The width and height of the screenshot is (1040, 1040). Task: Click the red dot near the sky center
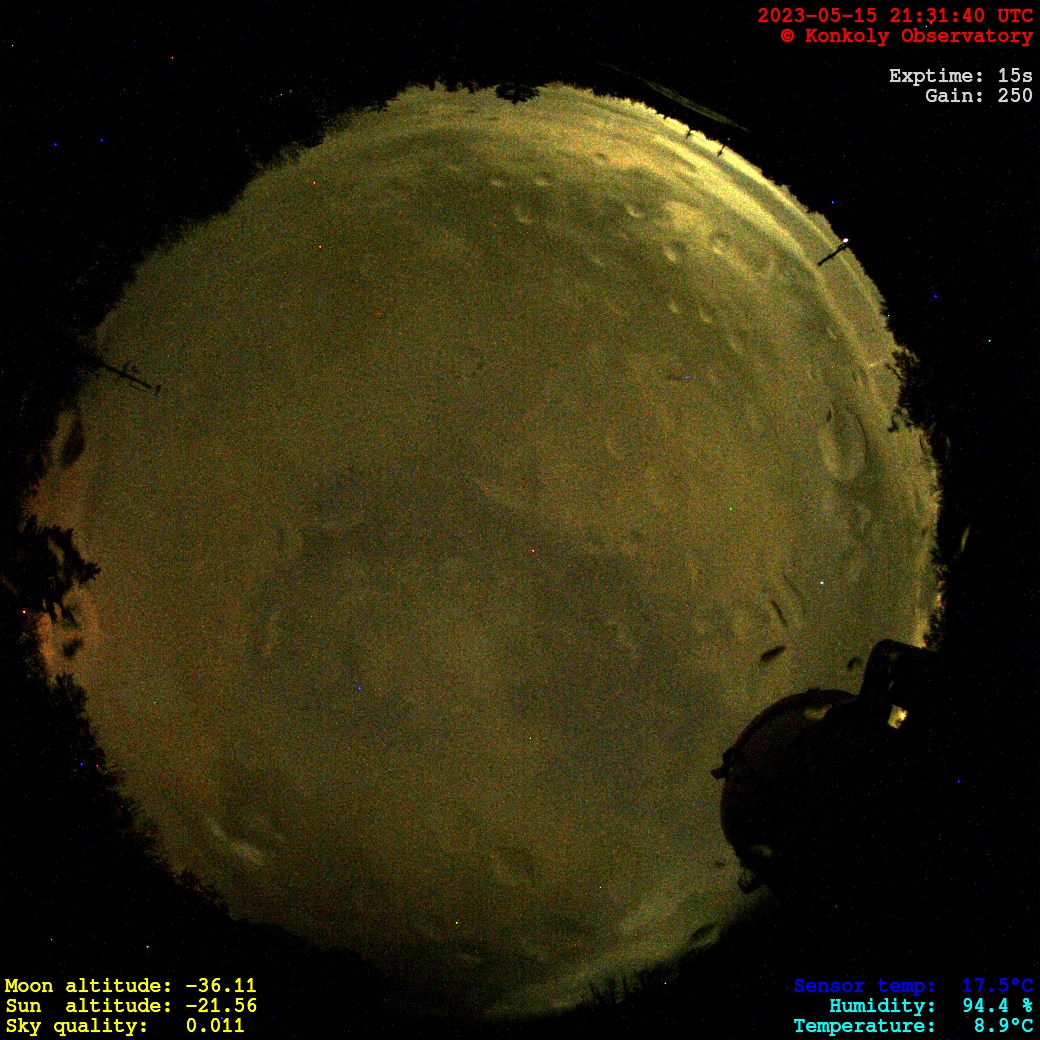click(x=532, y=551)
